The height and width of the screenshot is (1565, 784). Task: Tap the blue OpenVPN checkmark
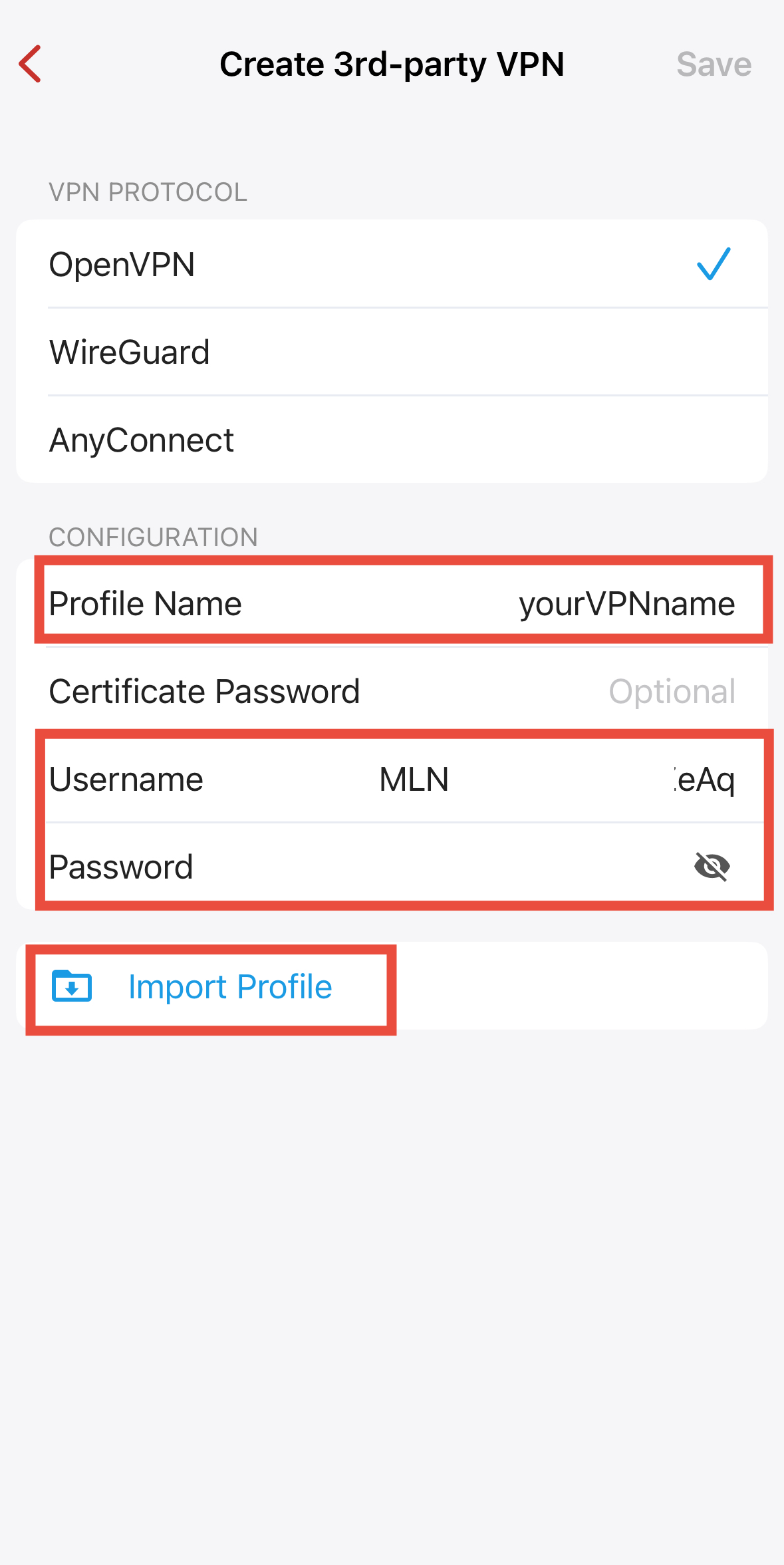point(714,264)
